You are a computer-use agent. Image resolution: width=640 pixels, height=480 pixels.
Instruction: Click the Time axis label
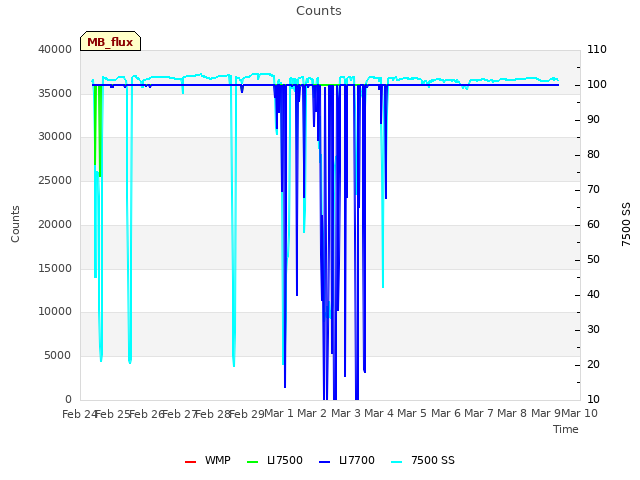566,429
